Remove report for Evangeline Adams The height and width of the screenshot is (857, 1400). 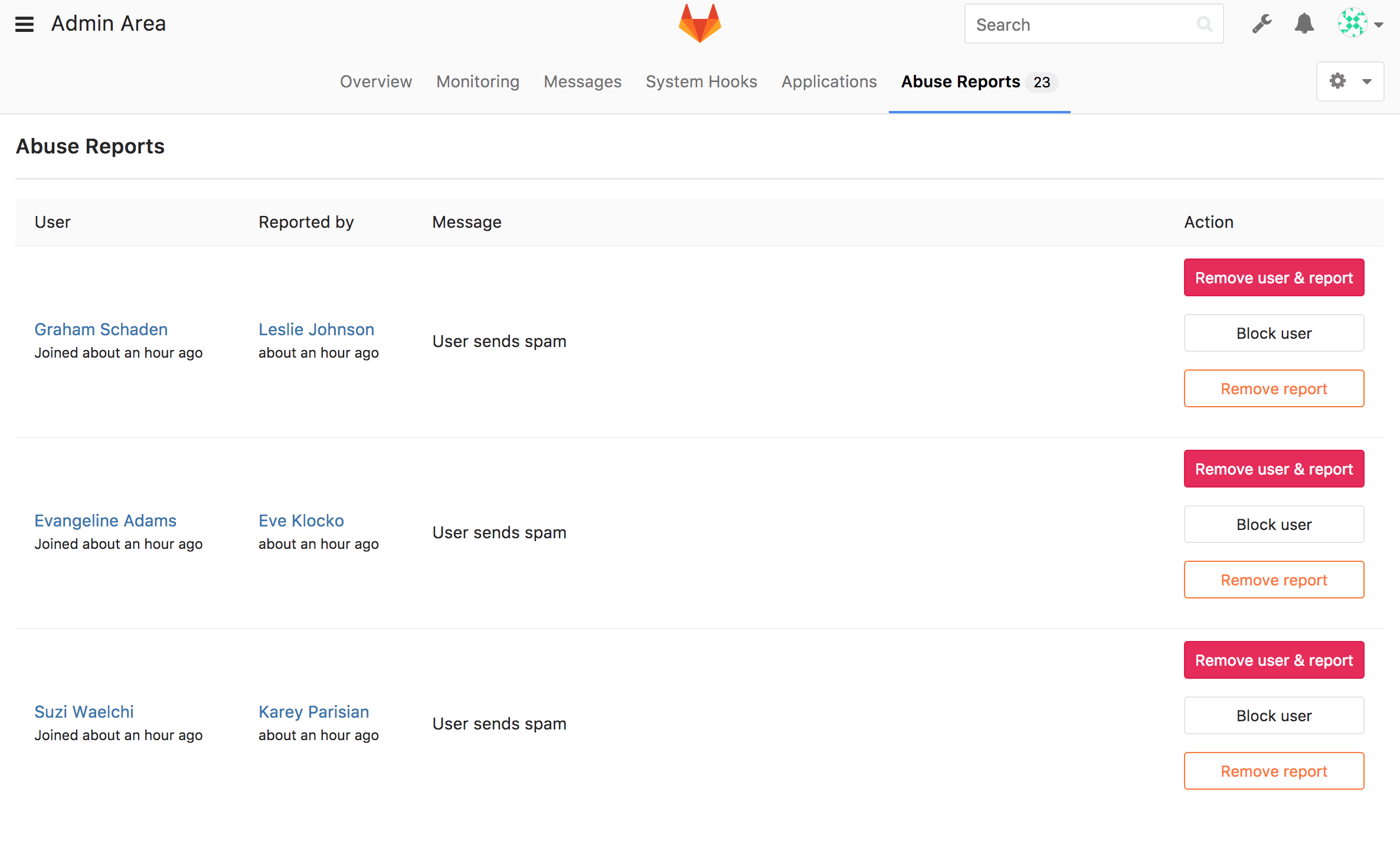(1274, 580)
